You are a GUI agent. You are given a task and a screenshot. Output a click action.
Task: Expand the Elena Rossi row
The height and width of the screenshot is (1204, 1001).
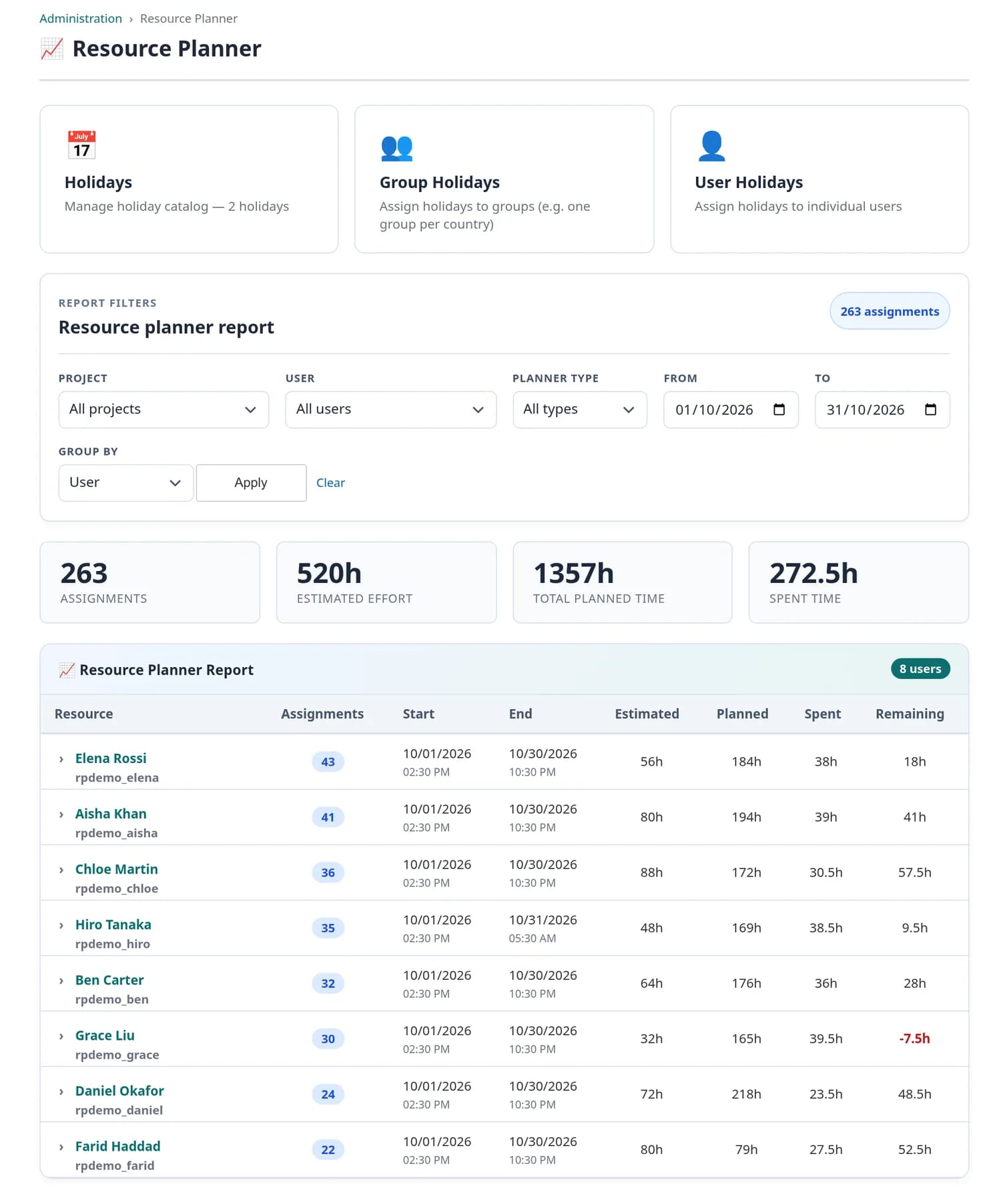point(61,759)
